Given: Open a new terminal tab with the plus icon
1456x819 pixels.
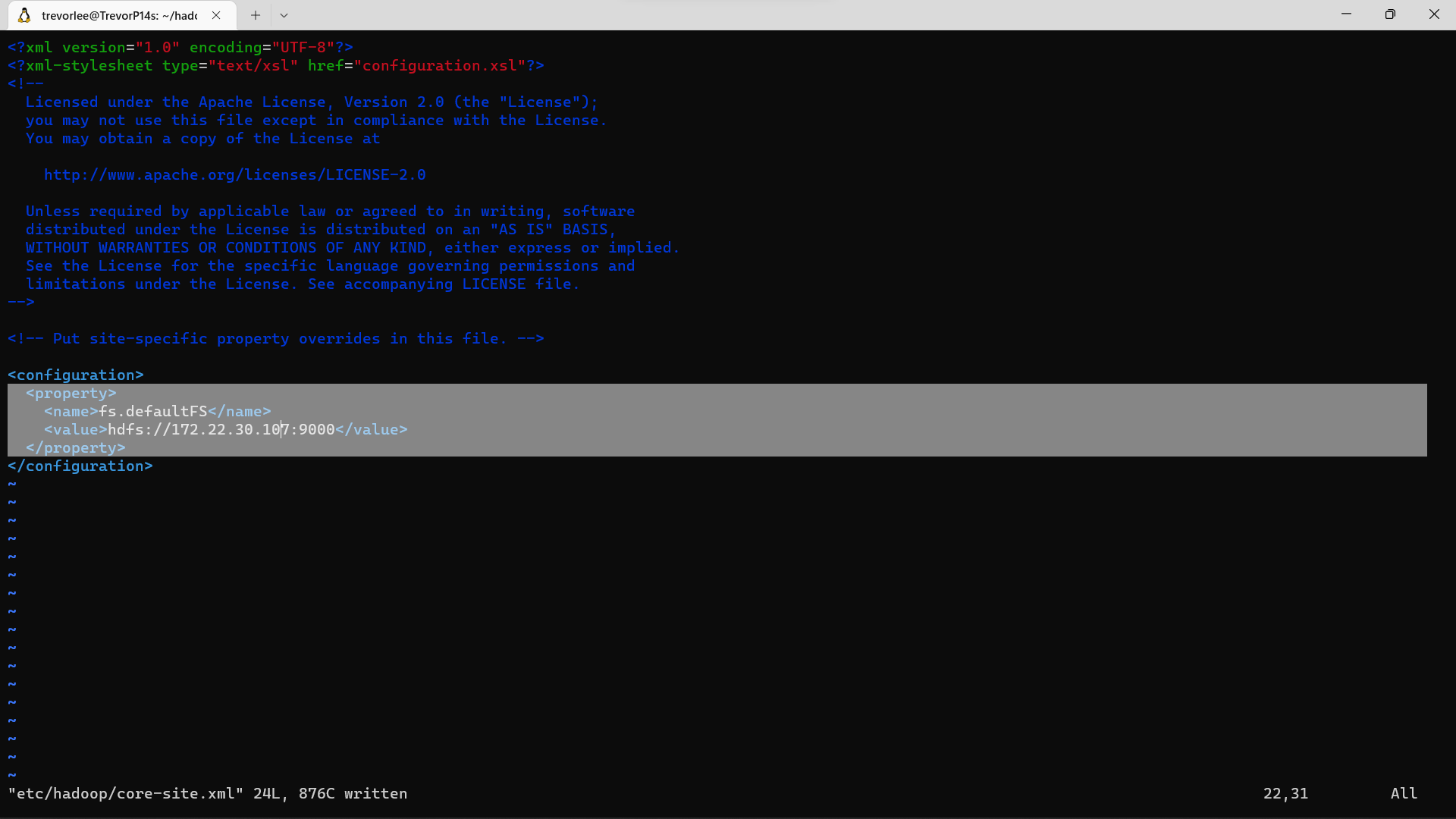Looking at the screenshot, I should pos(255,15).
